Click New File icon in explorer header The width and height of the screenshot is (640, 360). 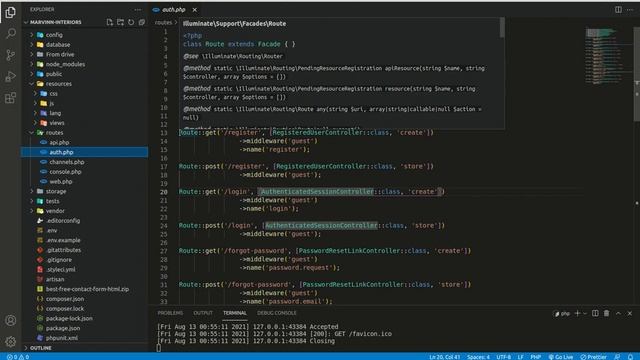tap(109, 22)
